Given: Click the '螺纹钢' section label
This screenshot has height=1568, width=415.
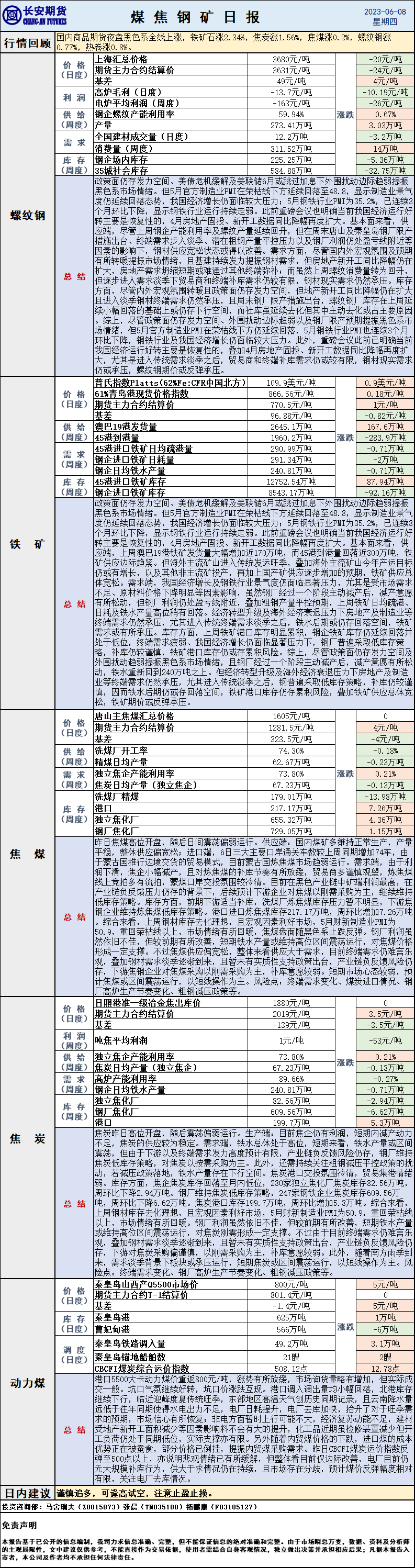Looking at the screenshot, I should coord(27,216).
